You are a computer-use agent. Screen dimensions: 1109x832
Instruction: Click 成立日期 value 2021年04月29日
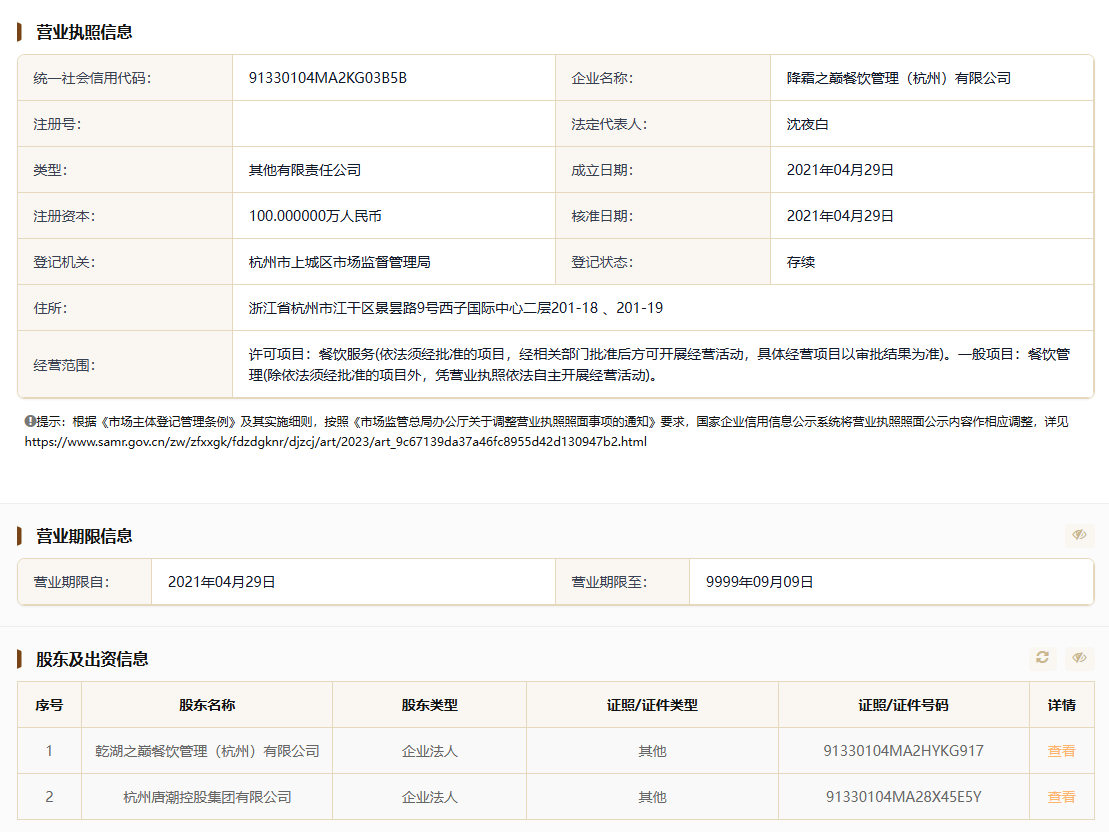click(x=840, y=170)
